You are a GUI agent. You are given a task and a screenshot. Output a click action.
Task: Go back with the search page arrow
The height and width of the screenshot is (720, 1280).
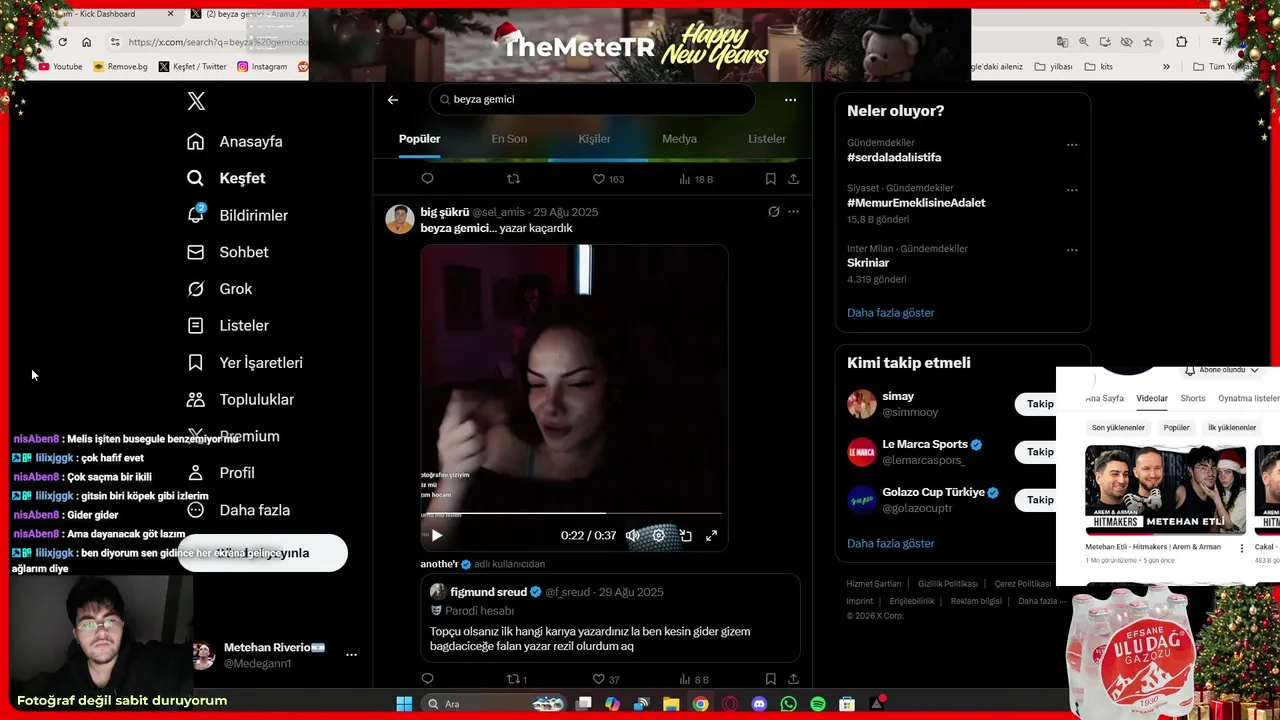[393, 99]
